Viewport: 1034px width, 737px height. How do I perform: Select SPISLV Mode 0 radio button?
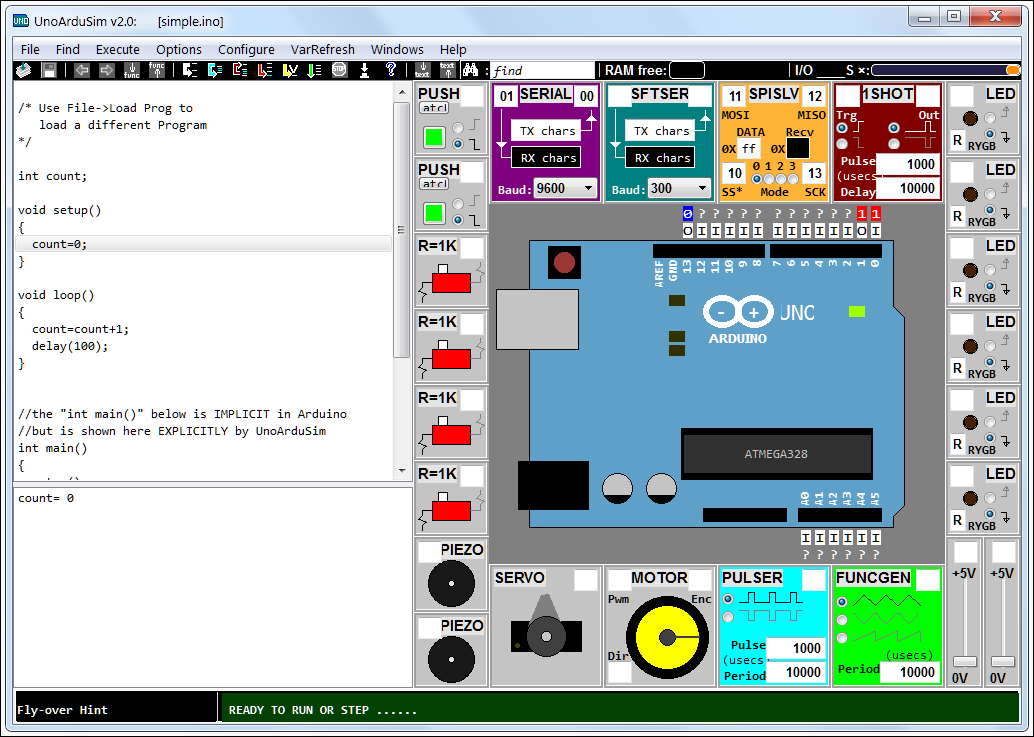click(x=757, y=179)
